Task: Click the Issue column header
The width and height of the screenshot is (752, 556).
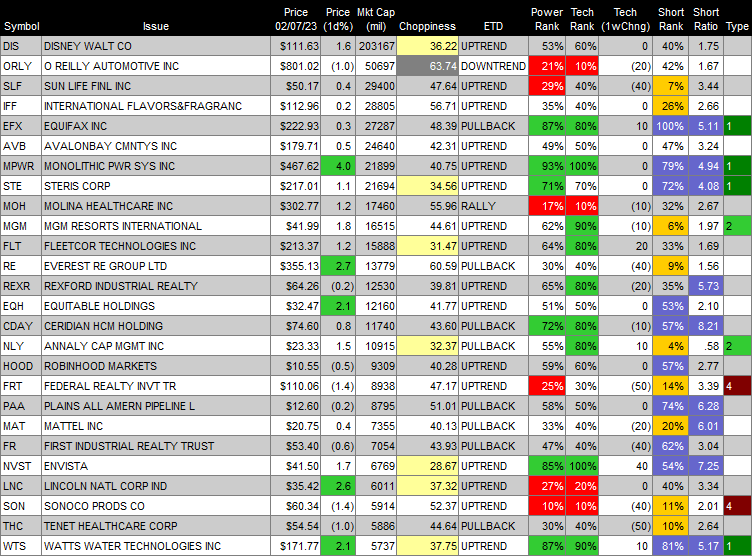Action: coord(156,26)
